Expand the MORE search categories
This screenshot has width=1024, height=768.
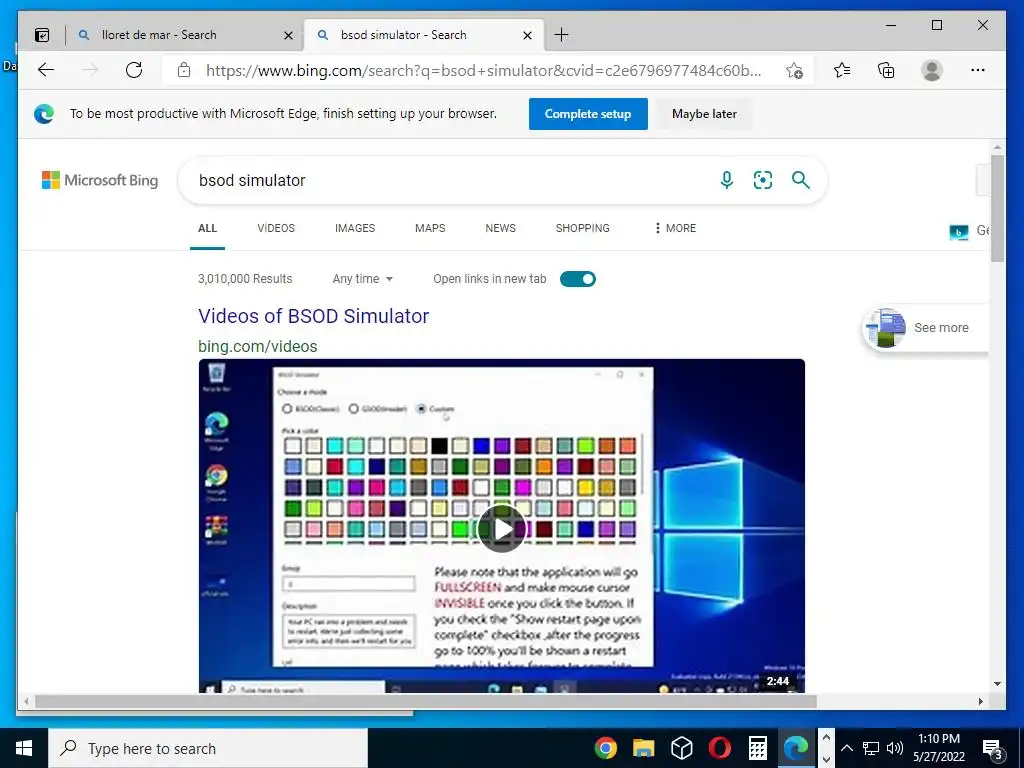click(x=675, y=228)
